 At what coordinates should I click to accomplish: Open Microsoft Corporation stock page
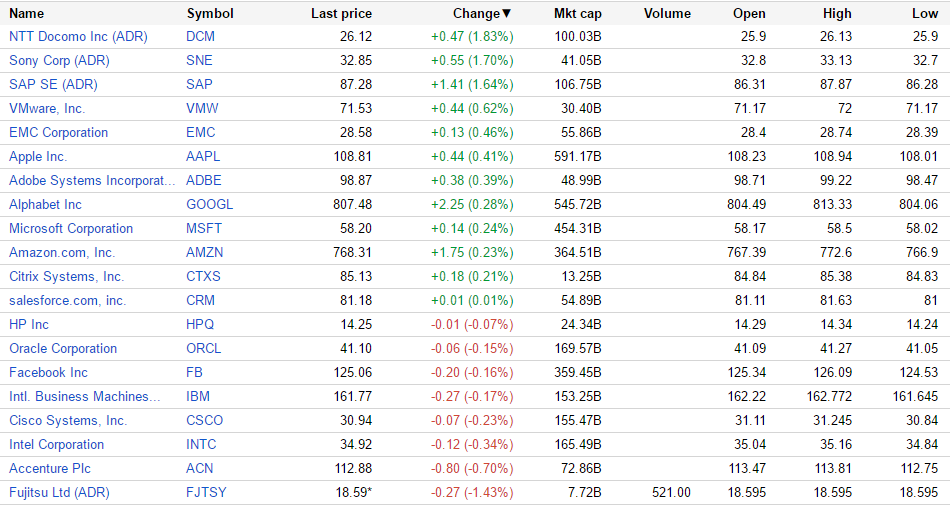click(71, 228)
